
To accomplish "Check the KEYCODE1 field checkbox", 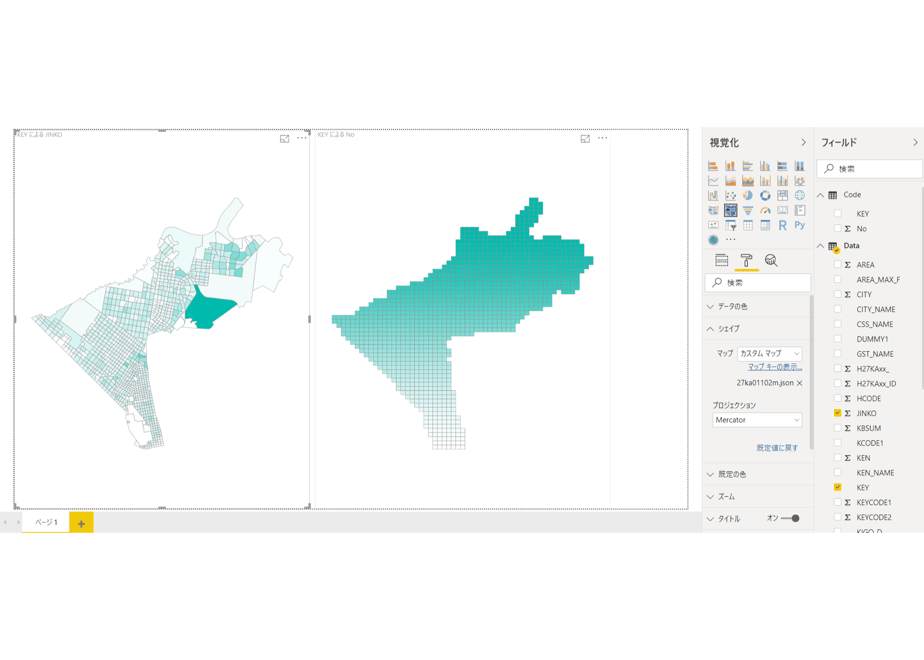I will 837,502.
